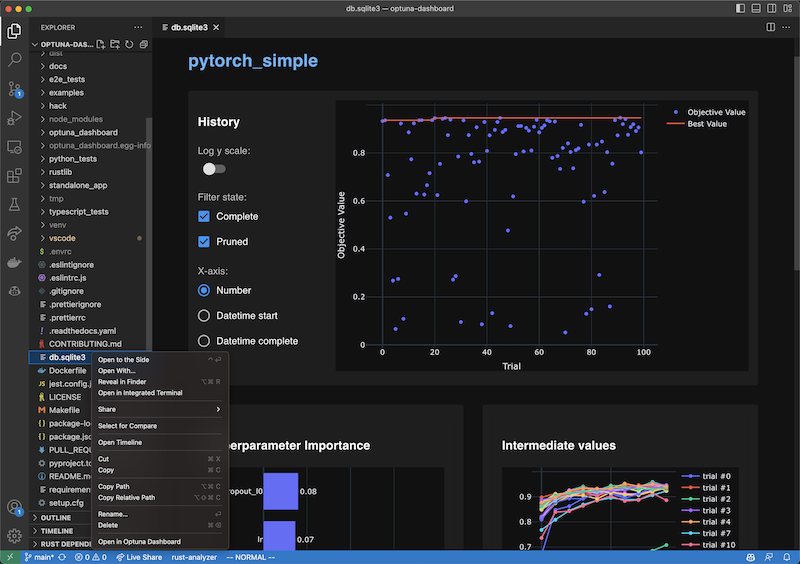This screenshot has width=800, height=564.
Task: Click the main* branch in status bar
Action: coord(39,557)
